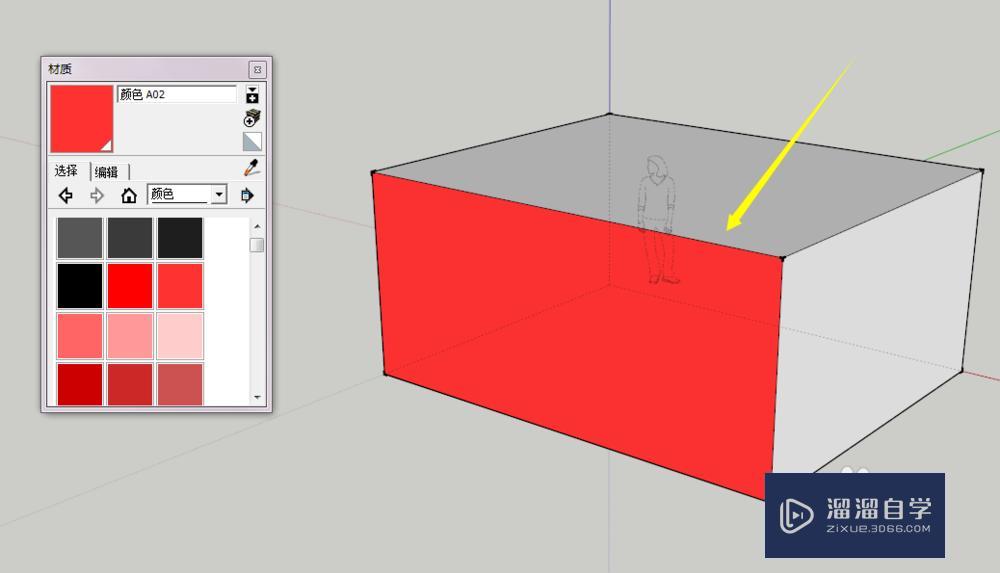Click the human scale figure in model

[658, 219]
